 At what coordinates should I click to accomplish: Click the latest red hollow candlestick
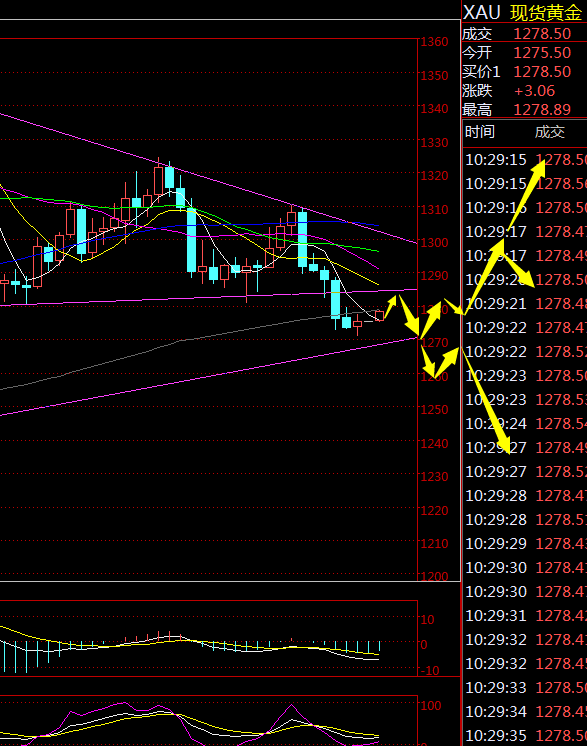pos(379,315)
